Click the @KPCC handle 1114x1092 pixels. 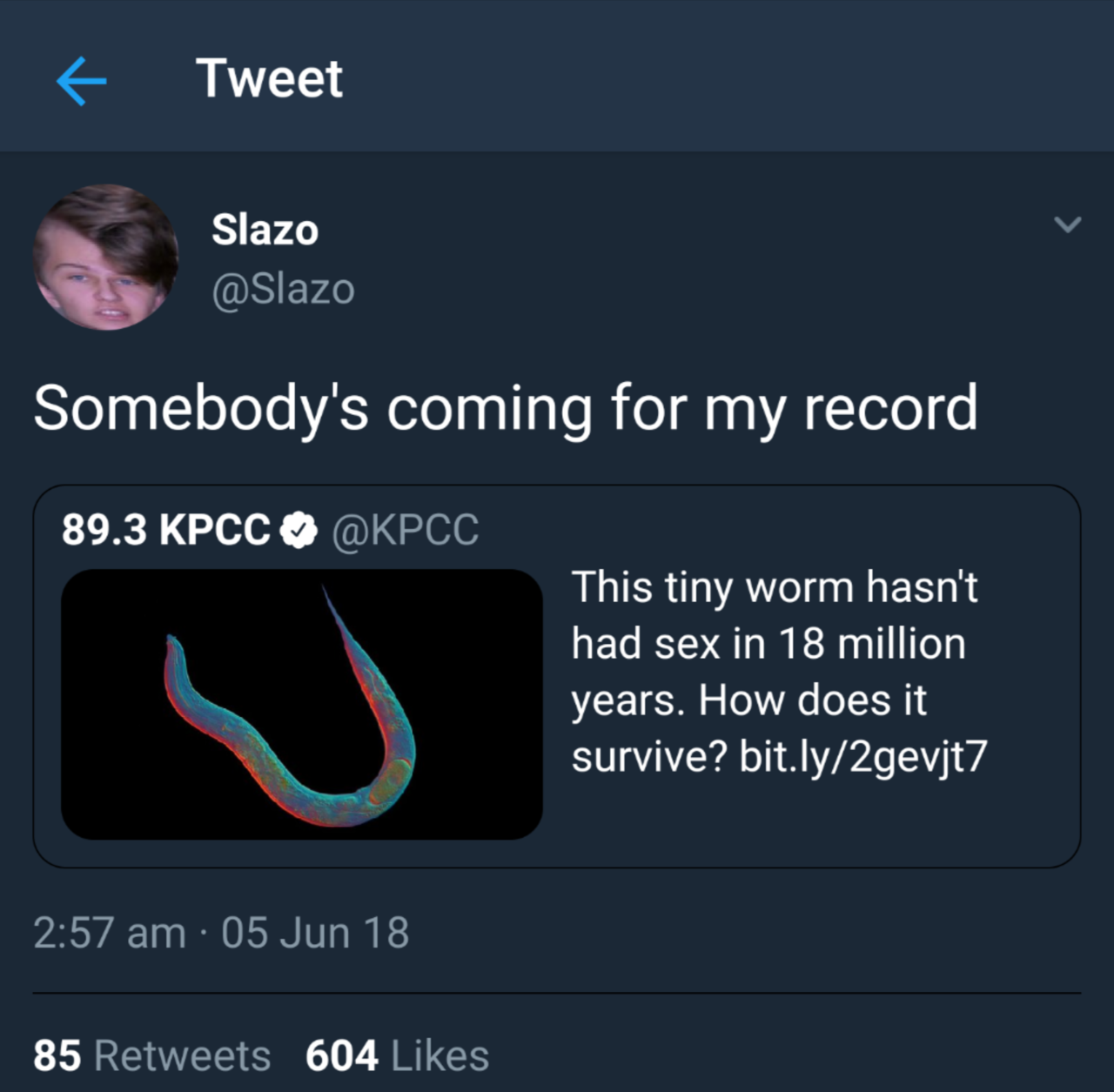406,529
